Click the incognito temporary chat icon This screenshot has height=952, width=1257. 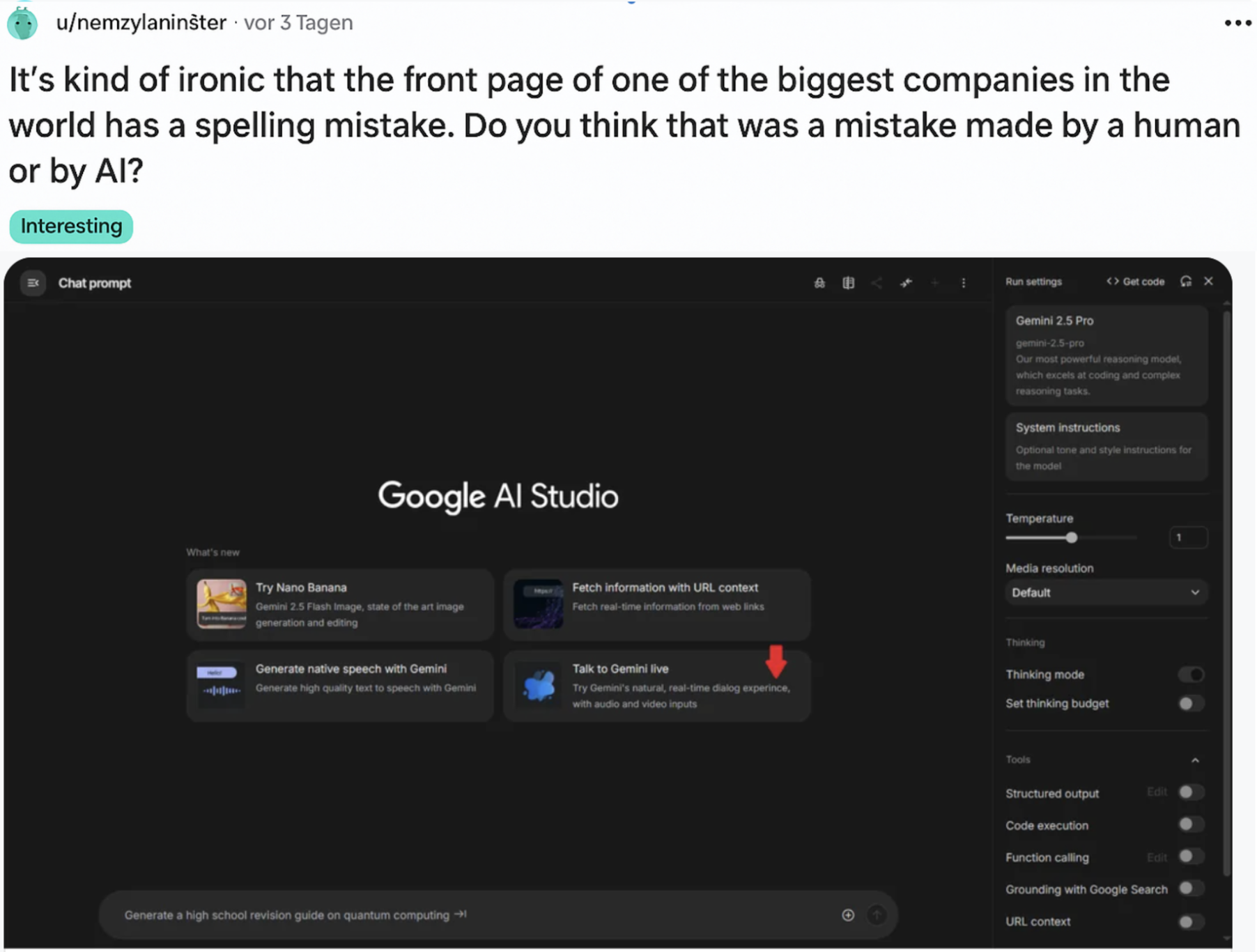[x=819, y=283]
